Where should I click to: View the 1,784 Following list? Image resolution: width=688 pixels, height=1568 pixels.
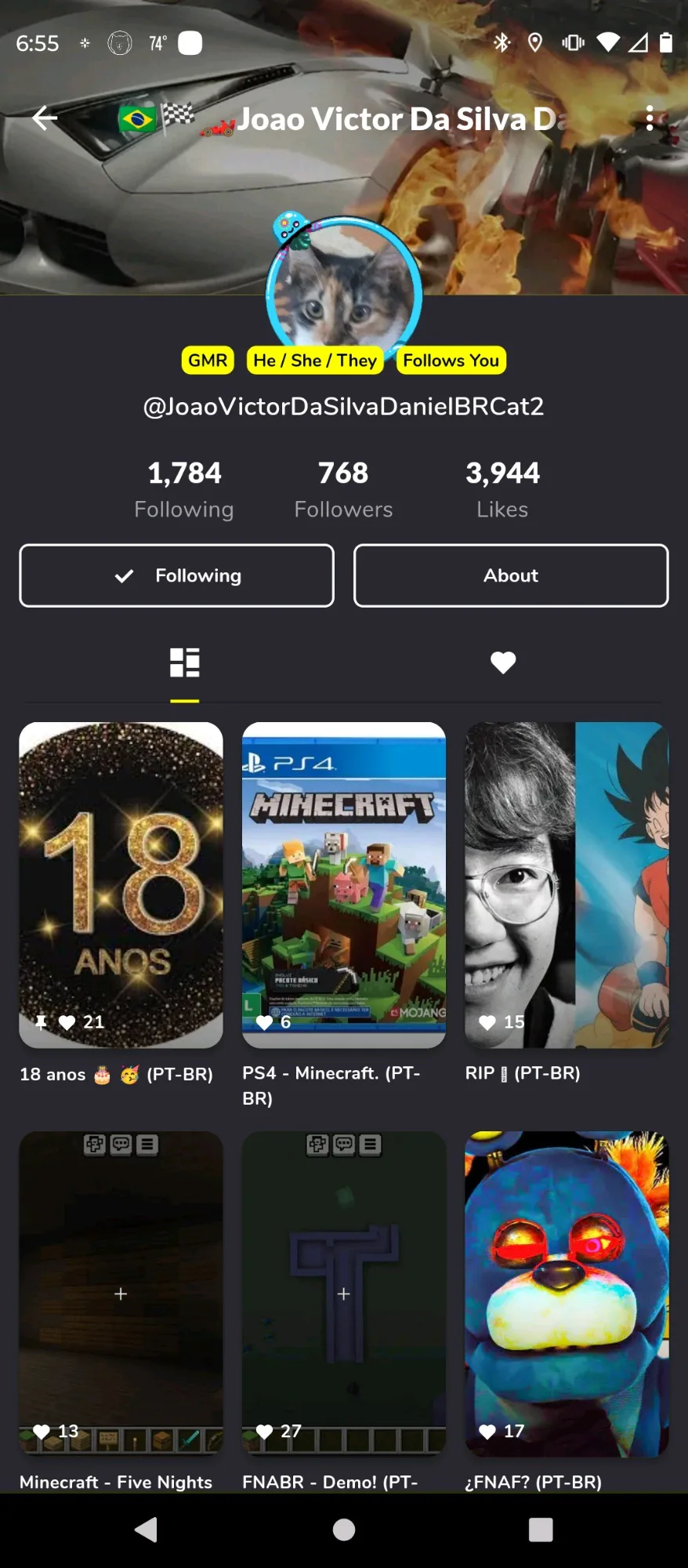click(x=184, y=489)
